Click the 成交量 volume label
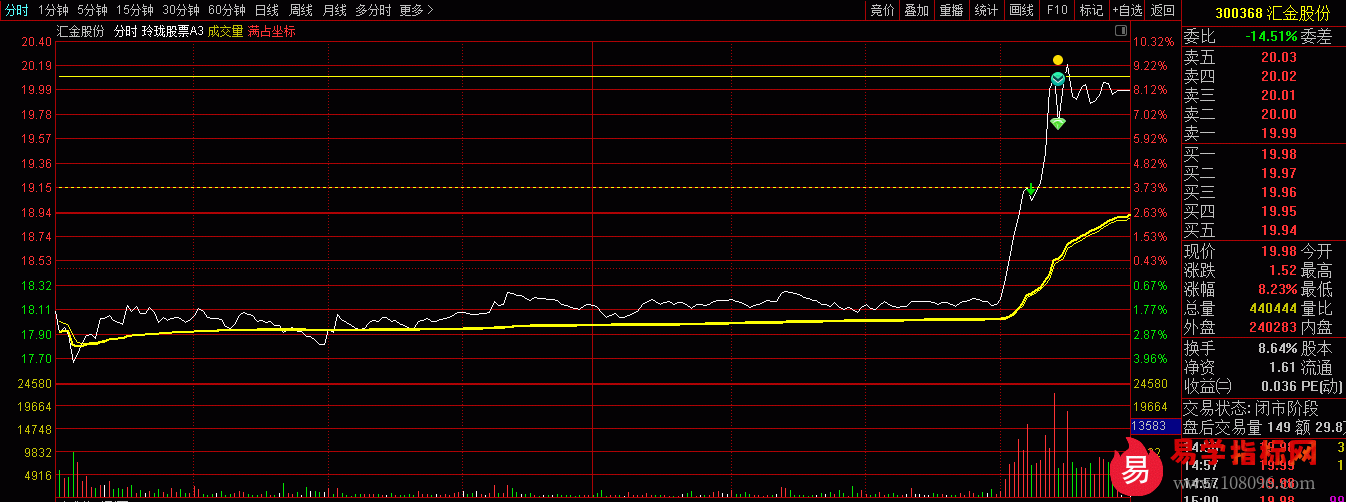 click(x=225, y=32)
